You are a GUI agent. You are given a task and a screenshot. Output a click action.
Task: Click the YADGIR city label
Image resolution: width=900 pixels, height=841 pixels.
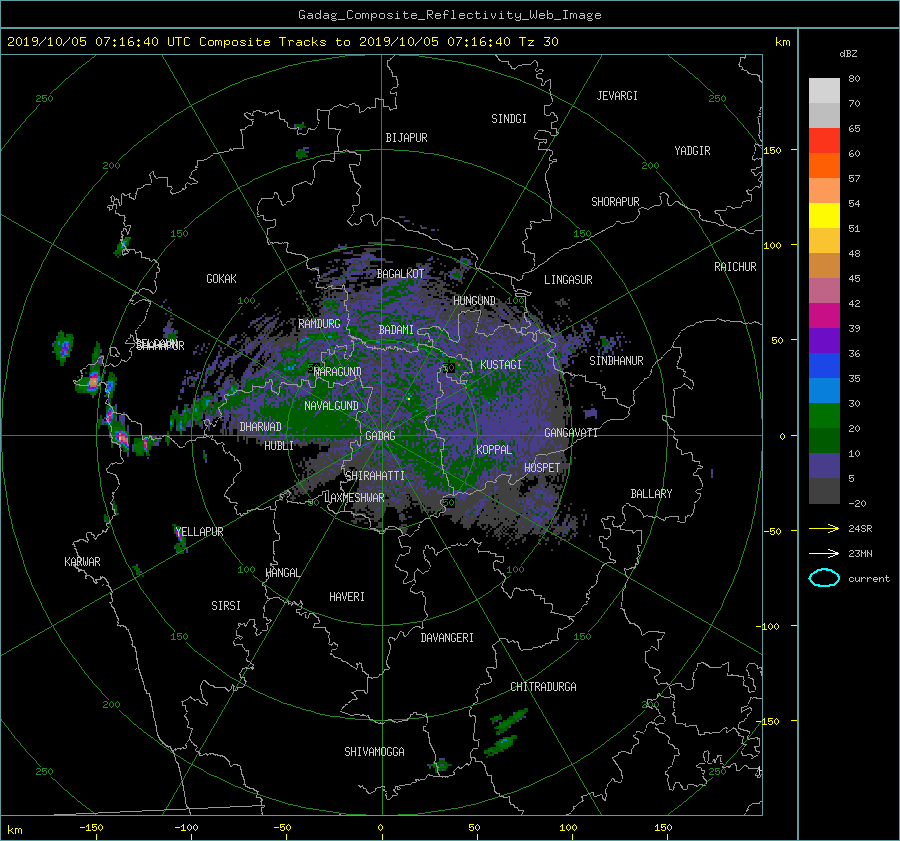pyautogui.click(x=692, y=151)
